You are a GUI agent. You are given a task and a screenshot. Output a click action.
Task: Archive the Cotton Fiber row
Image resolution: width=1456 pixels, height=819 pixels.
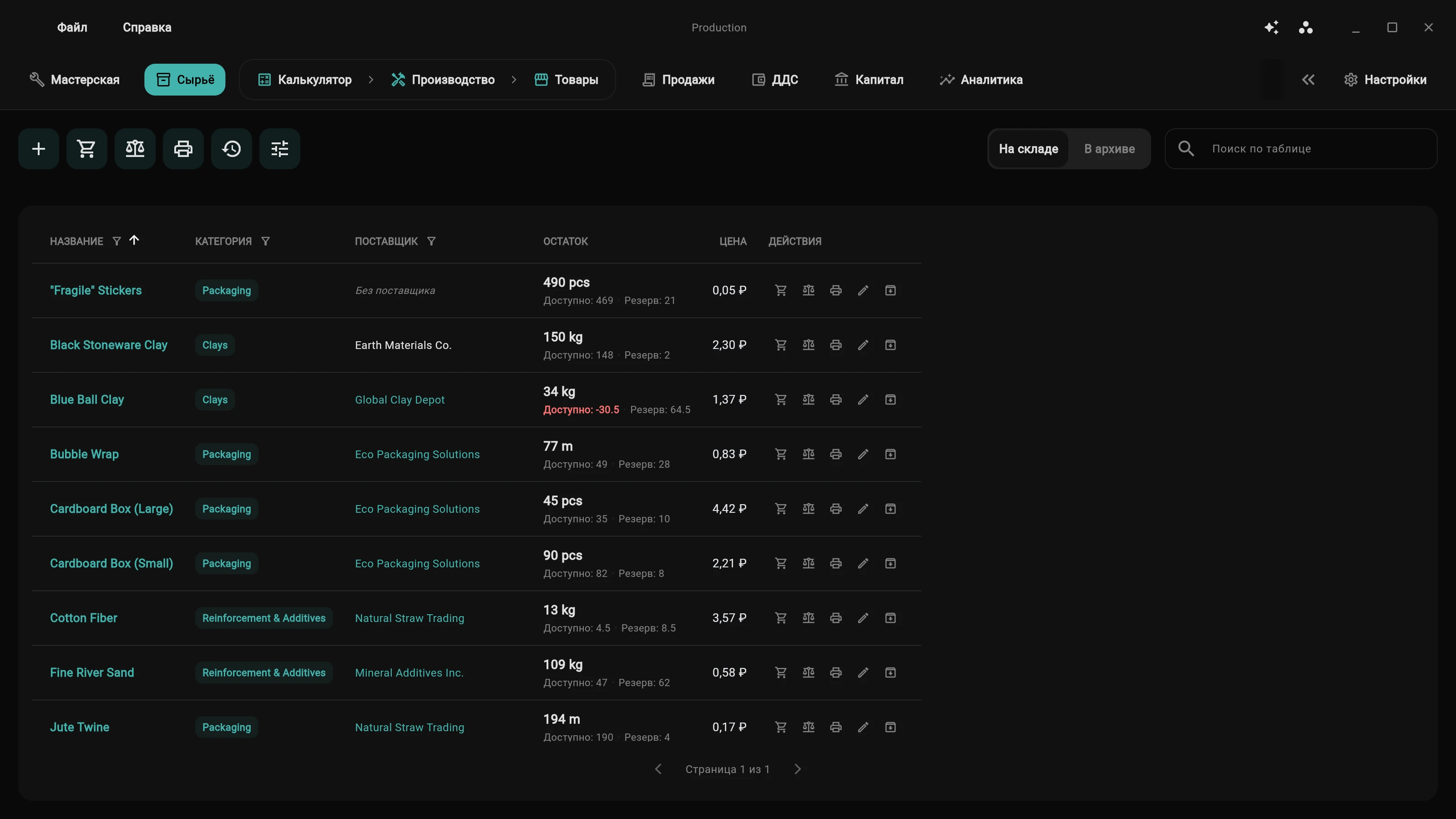(x=890, y=618)
